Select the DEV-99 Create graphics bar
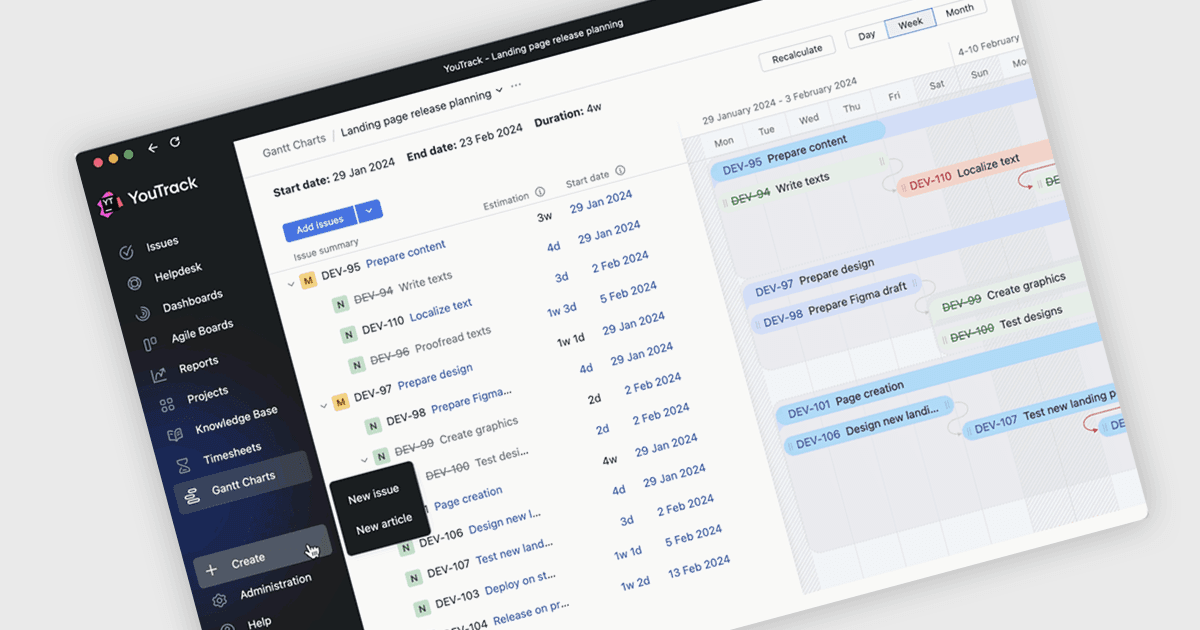This screenshot has height=630, width=1200. [1008, 290]
